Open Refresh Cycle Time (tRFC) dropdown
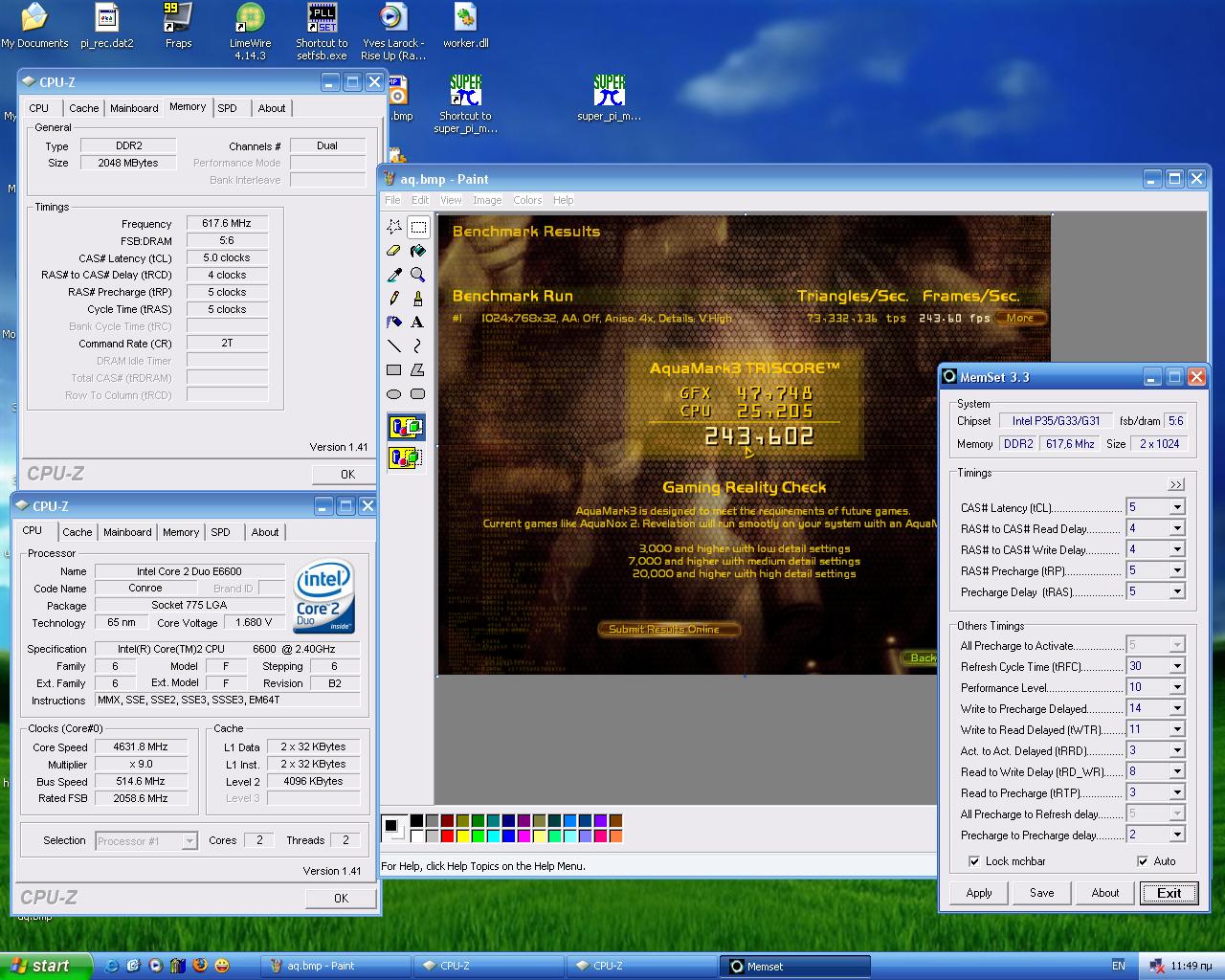 1177,666
